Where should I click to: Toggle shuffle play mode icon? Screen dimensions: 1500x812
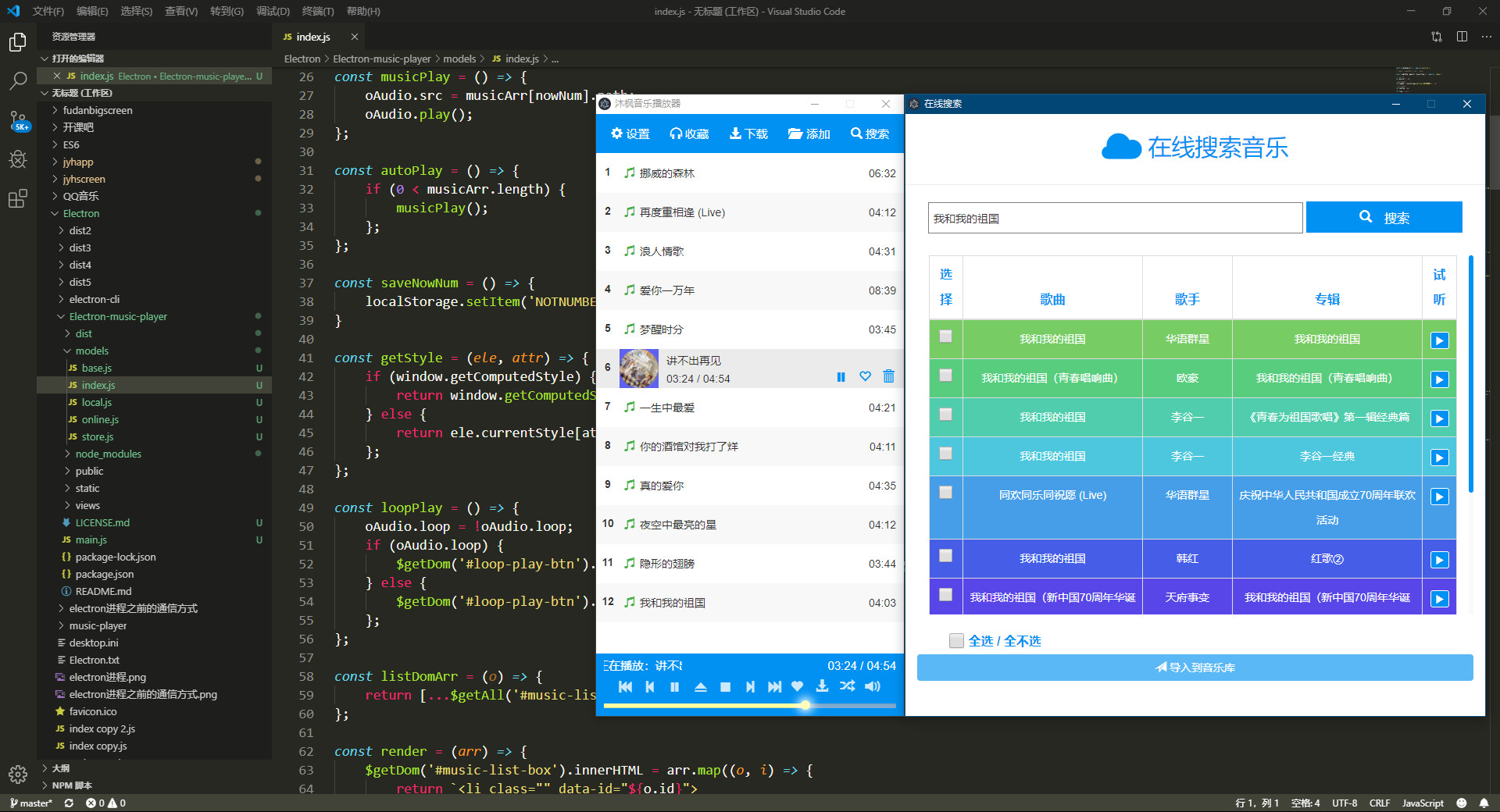[x=847, y=686]
